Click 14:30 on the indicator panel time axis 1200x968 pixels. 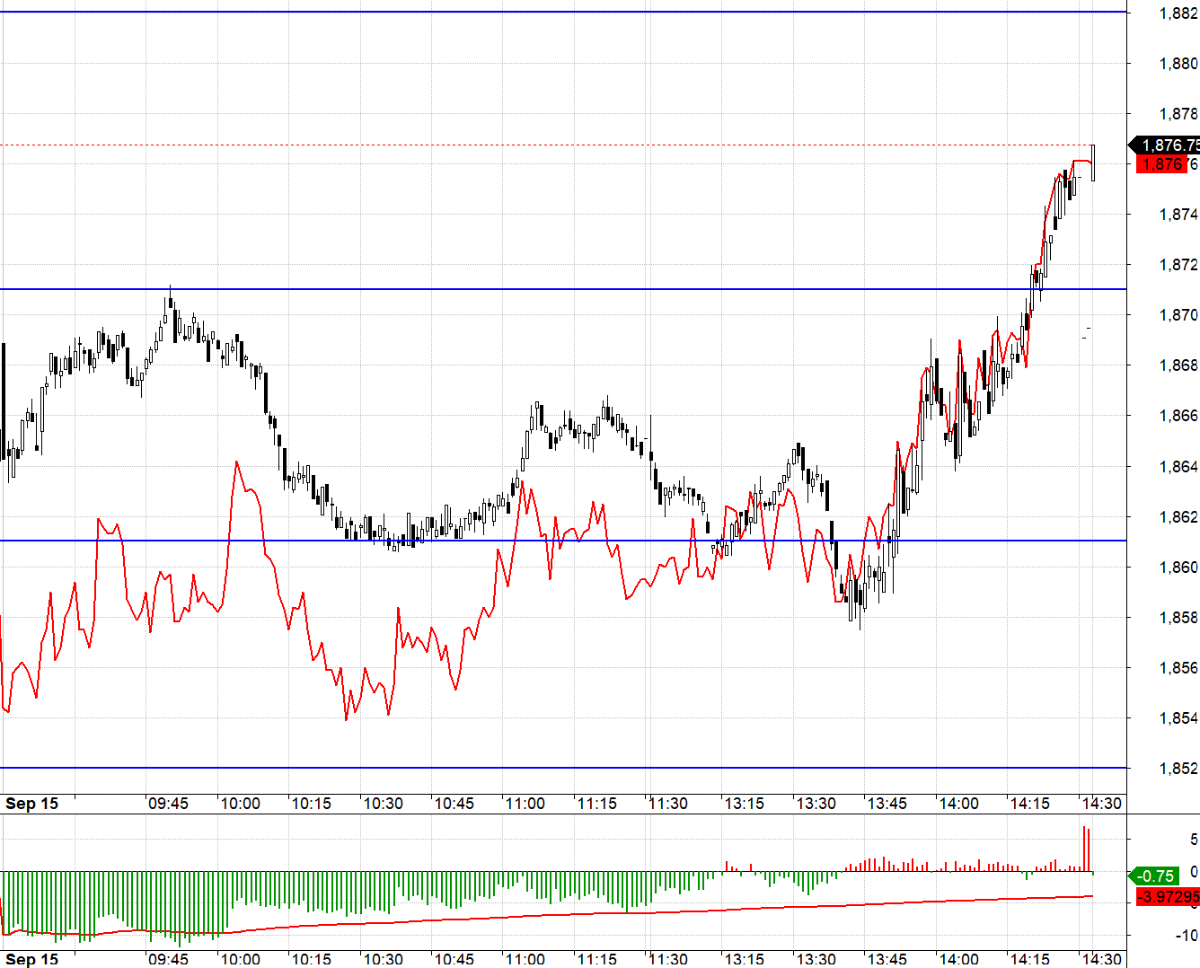coord(1099,959)
